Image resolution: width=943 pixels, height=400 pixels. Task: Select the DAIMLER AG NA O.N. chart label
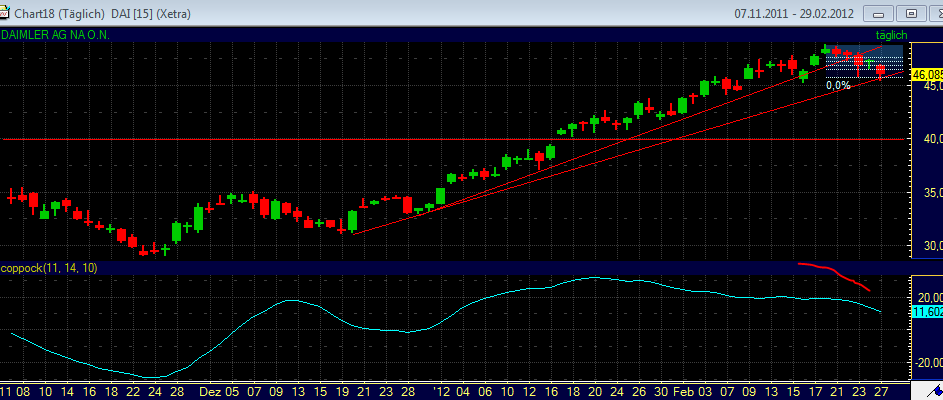point(55,35)
